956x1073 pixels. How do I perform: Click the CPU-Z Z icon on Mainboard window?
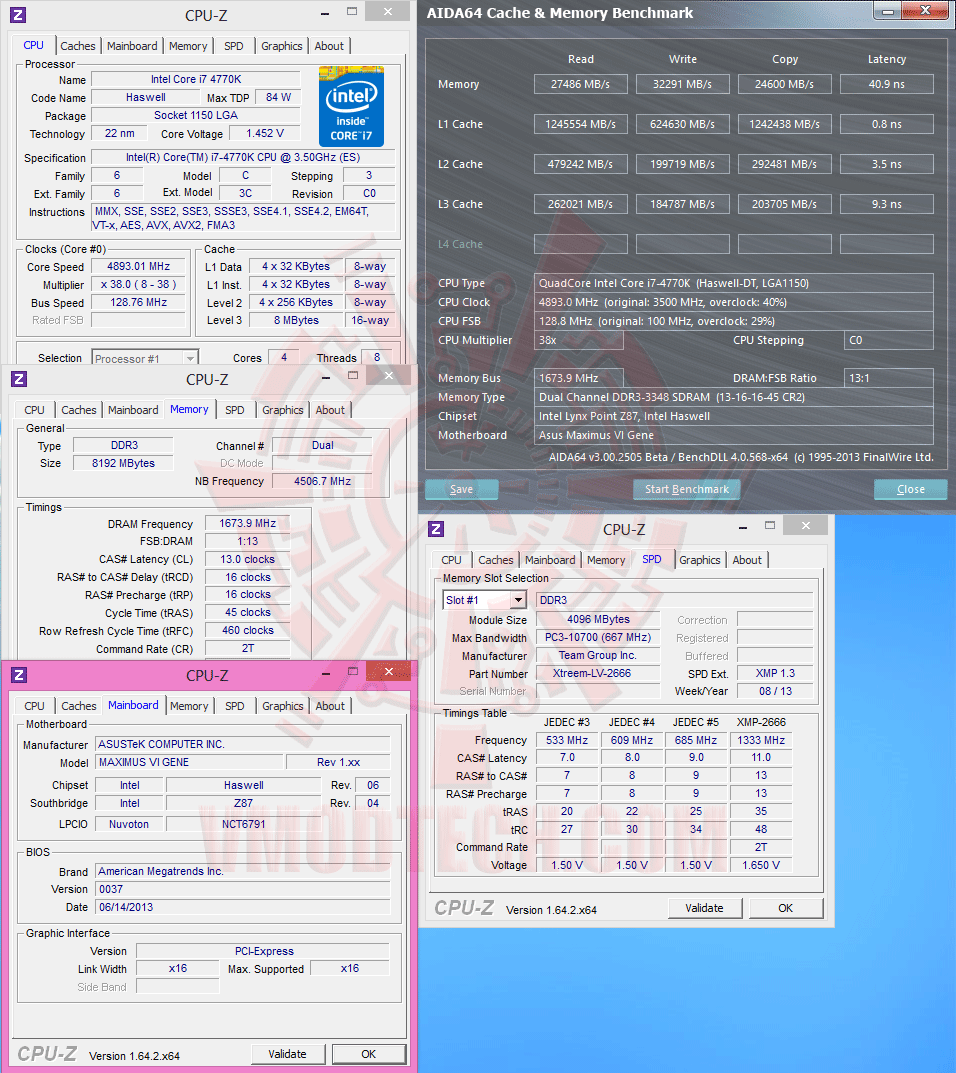18,674
